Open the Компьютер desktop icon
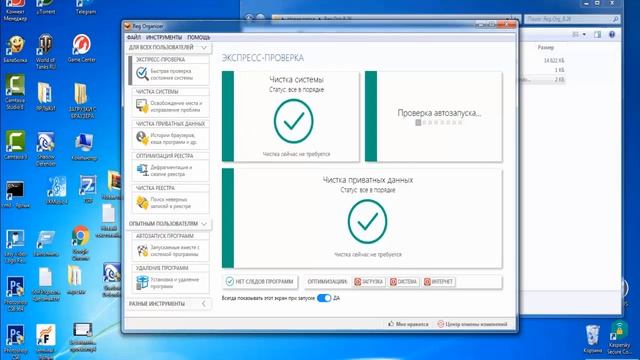This screenshot has width=640, height=360. pyautogui.click(x=84, y=147)
